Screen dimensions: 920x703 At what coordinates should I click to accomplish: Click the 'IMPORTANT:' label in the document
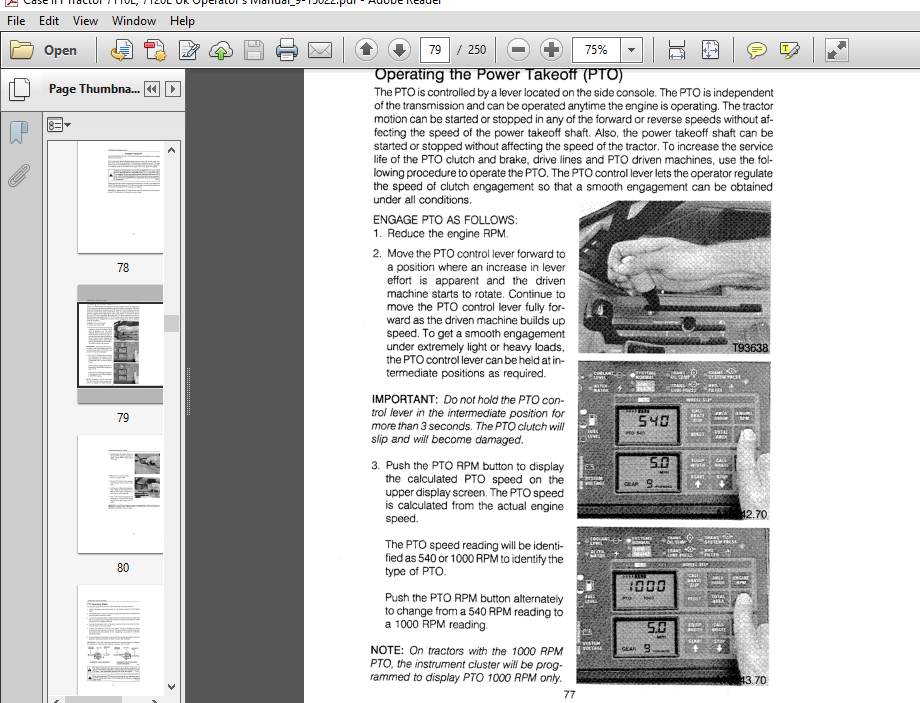click(405, 400)
